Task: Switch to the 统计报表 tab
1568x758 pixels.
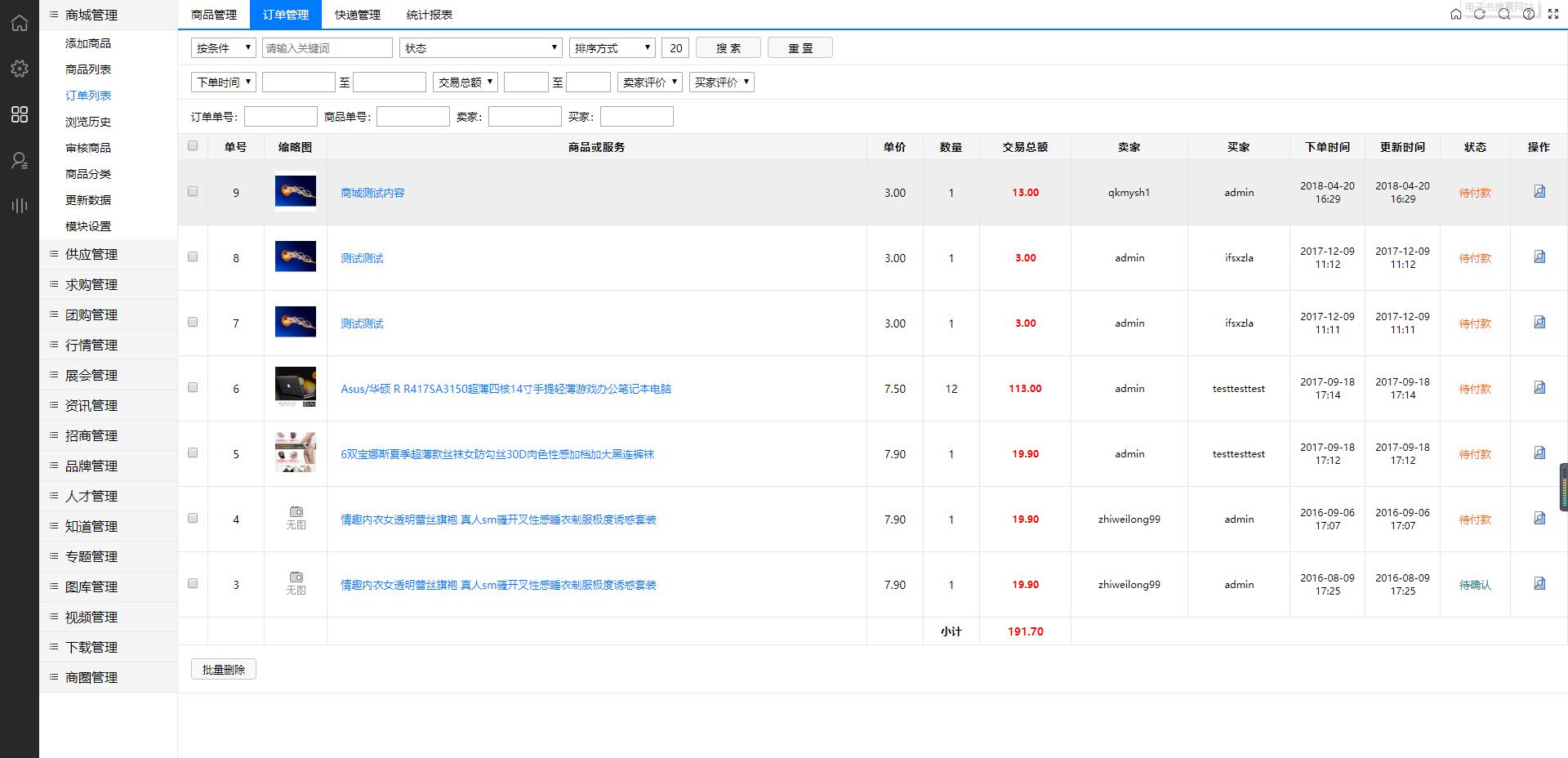Action: point(430,15)
